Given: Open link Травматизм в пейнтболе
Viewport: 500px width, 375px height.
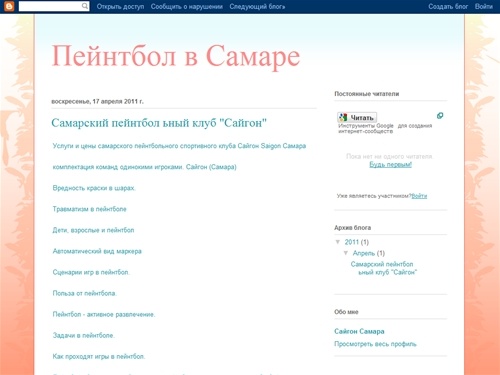Looking at the screenshot, I should 89,209.
